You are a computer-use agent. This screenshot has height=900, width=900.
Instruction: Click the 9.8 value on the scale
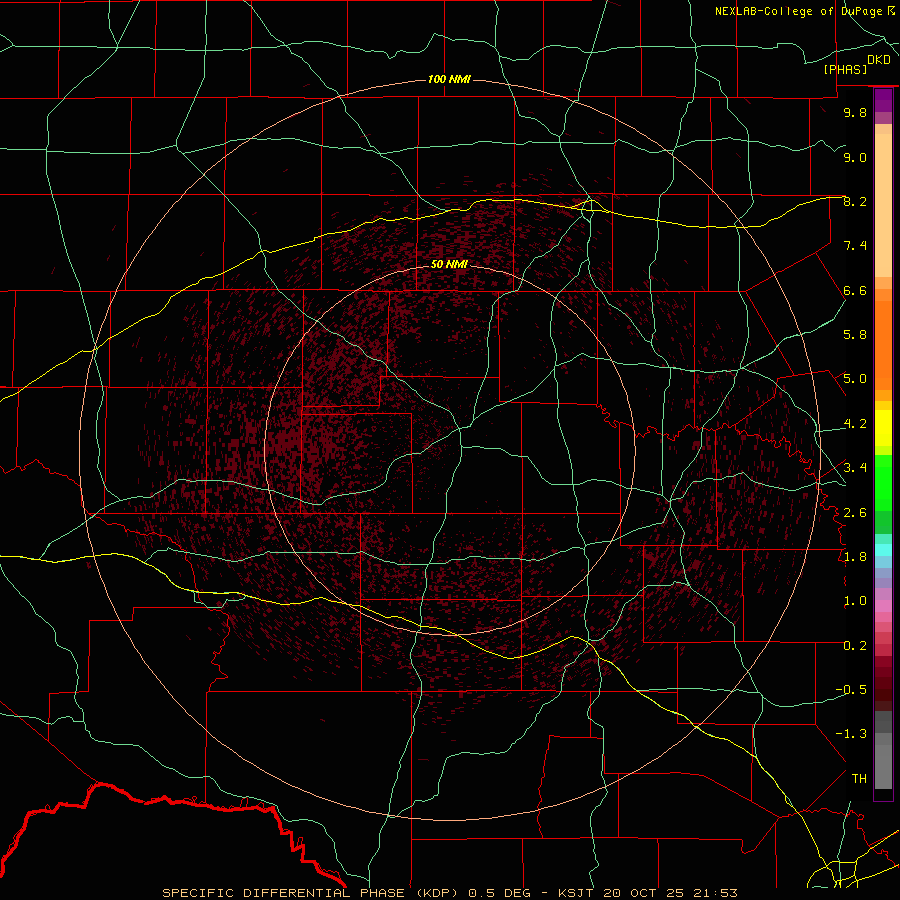coord(855,112)
